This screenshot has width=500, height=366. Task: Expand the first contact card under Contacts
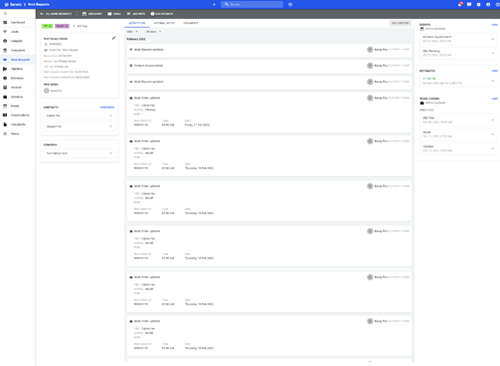coord(80,116)
